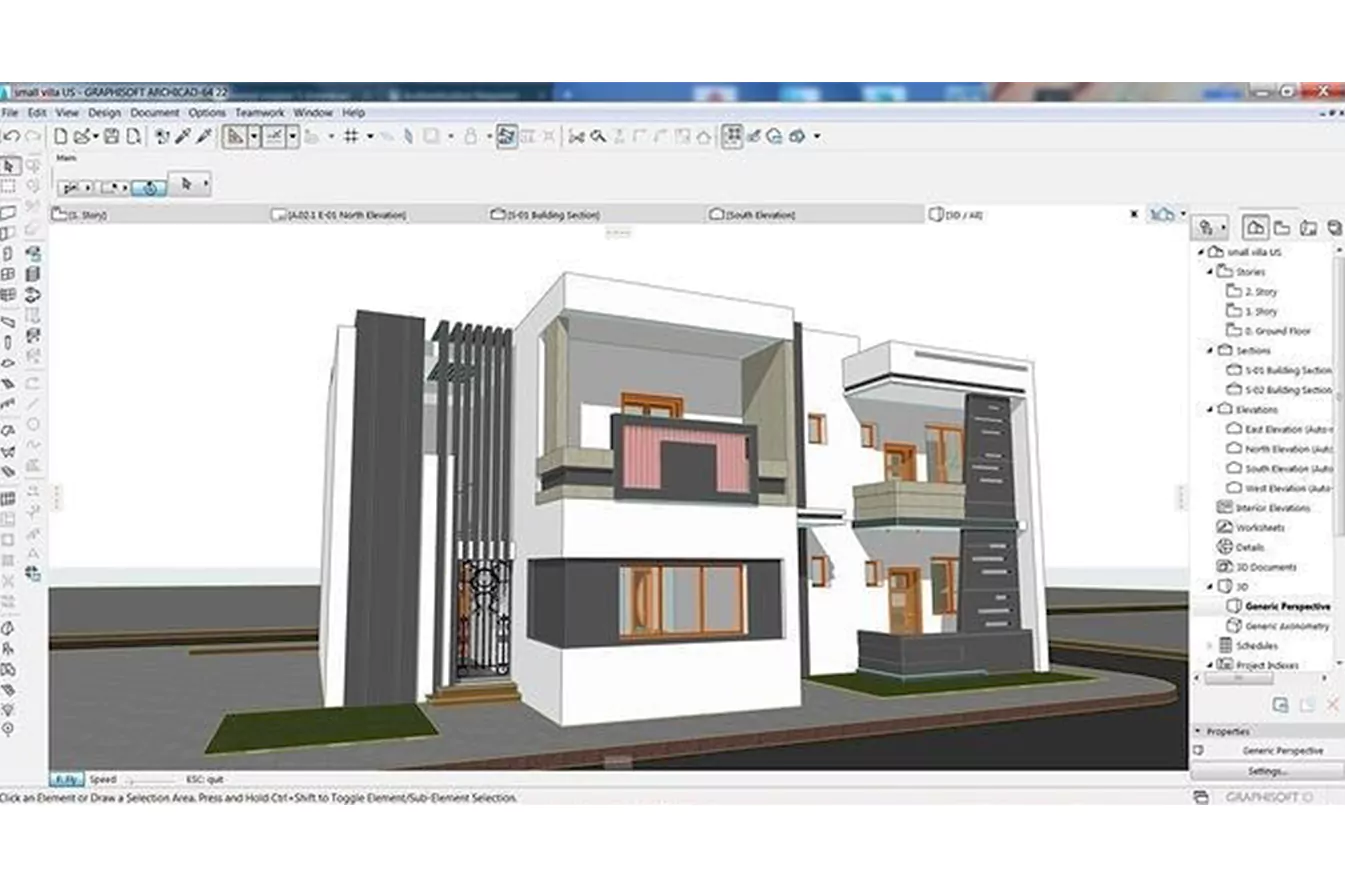
Task: Click the Settings... button
Action: point(1267,771)
